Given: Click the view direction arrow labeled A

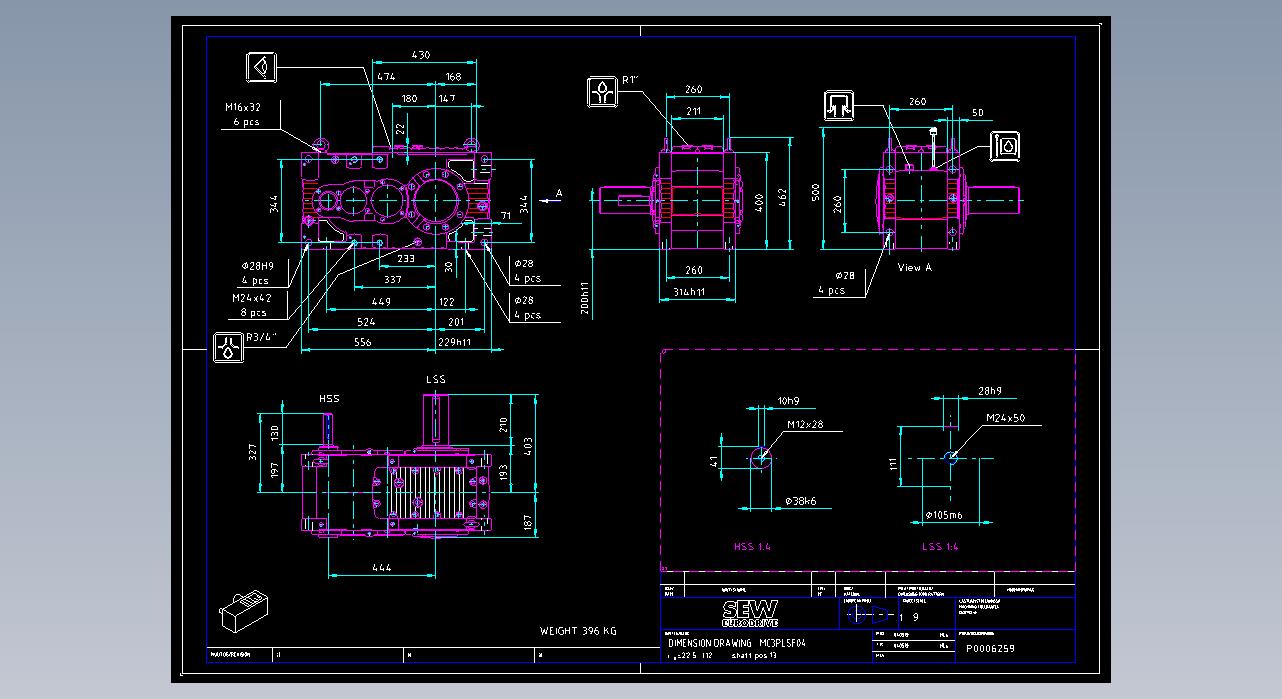Looking at the screenshot, I should tap(552, 198).
